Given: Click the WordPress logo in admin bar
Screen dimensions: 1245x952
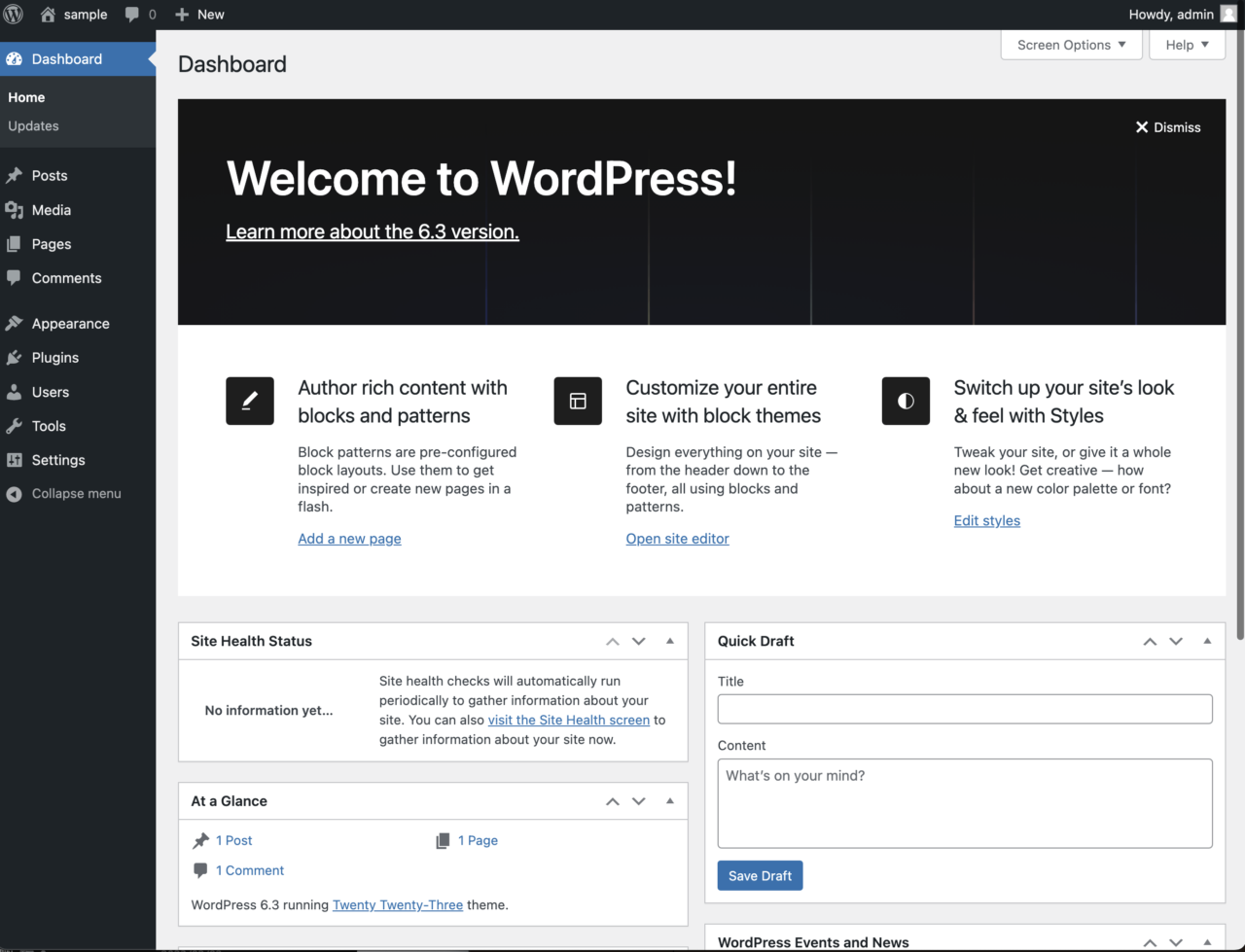Looking at the screenshot, I should point(14,15).
